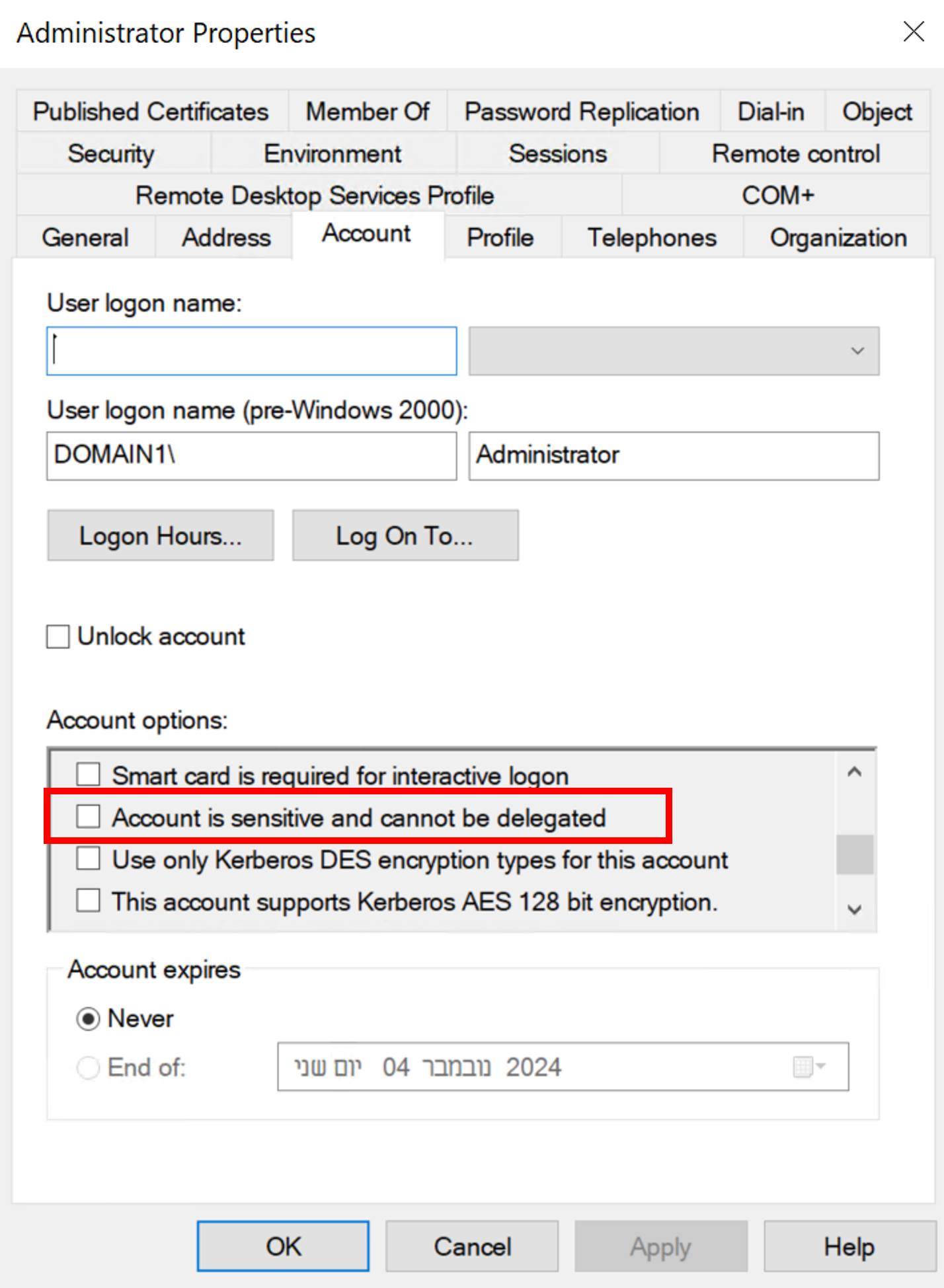
Task: Enable Use only Kerberos DES encryption types
Action: (88, 859)
